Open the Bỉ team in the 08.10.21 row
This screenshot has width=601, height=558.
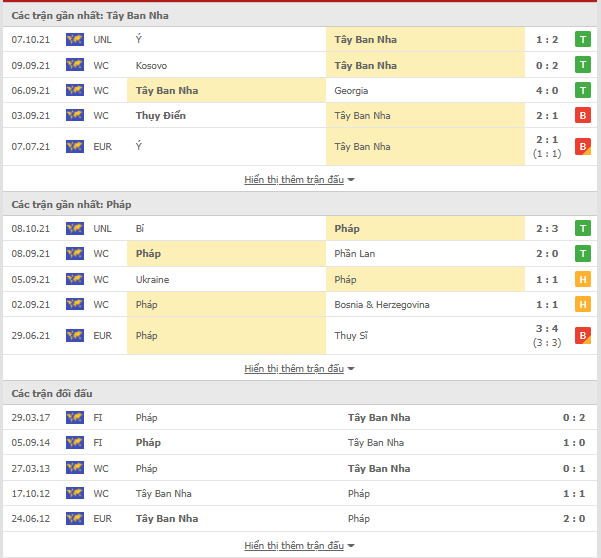140,228
